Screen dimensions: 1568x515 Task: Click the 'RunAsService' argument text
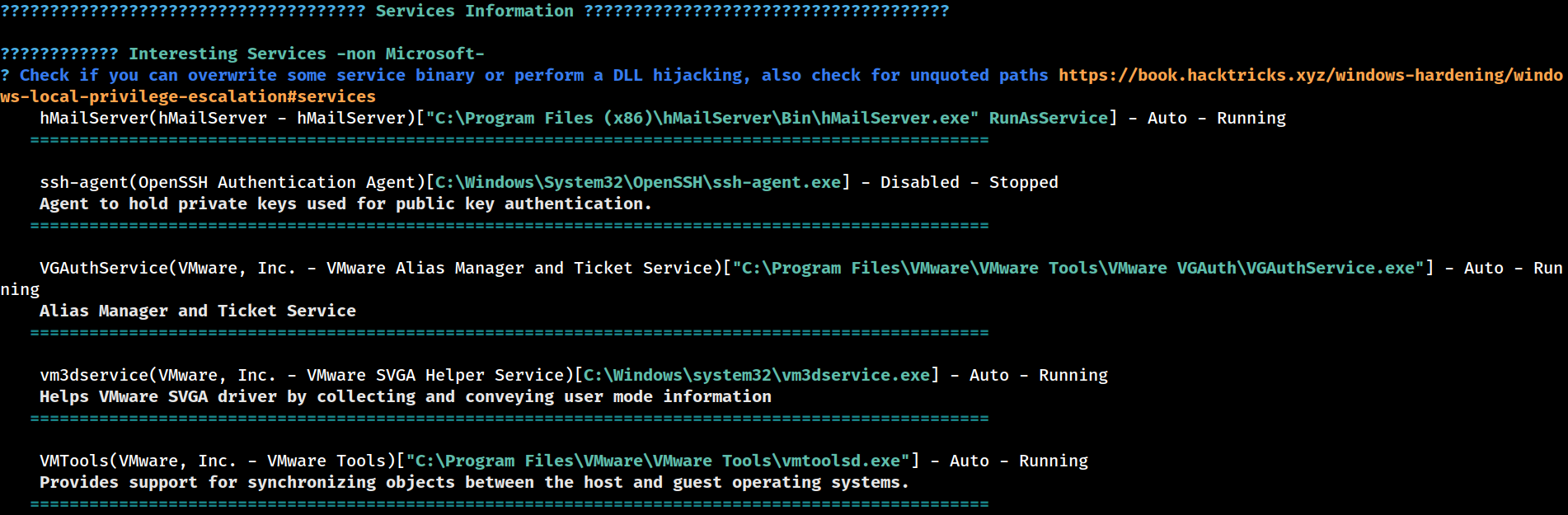click(1049, 118)
